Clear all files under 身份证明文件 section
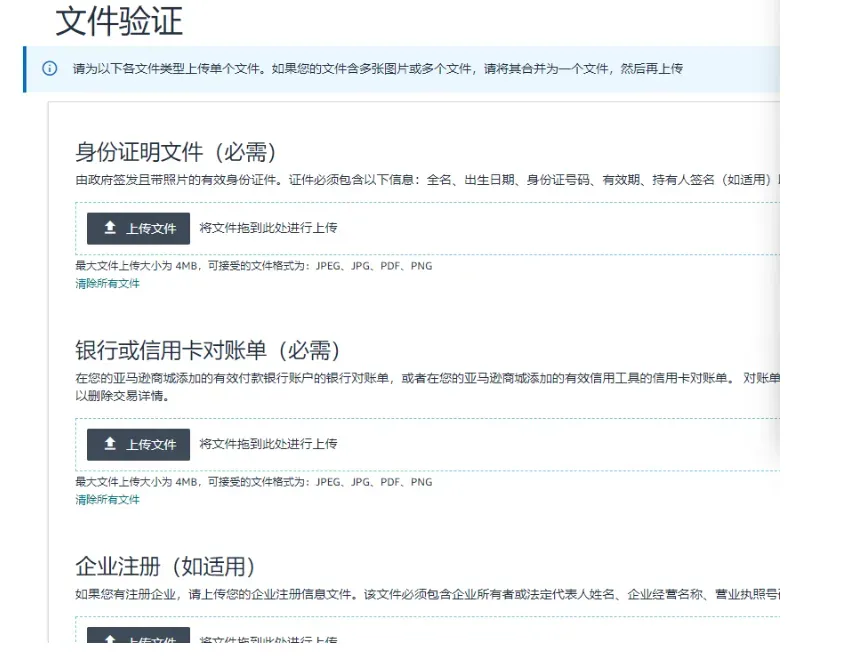This screenshot has width=864, height=666. [x=107, y=284]
